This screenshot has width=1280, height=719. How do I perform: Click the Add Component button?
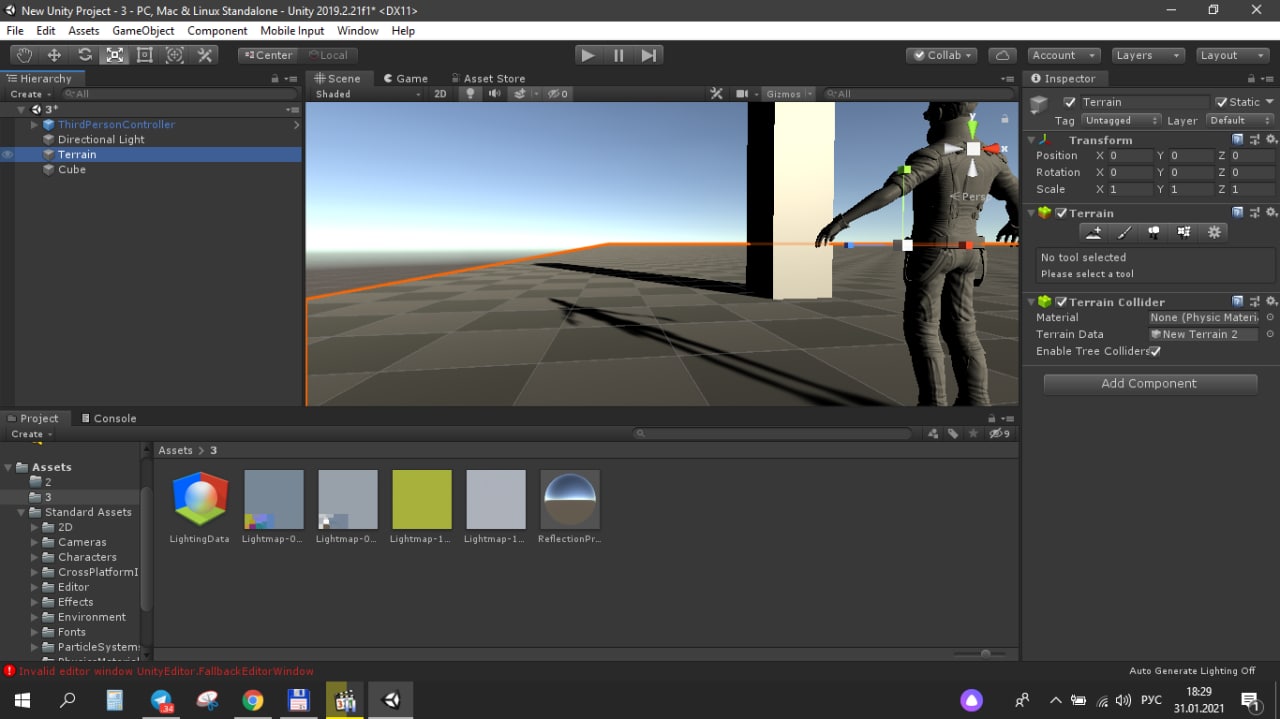1150,383
